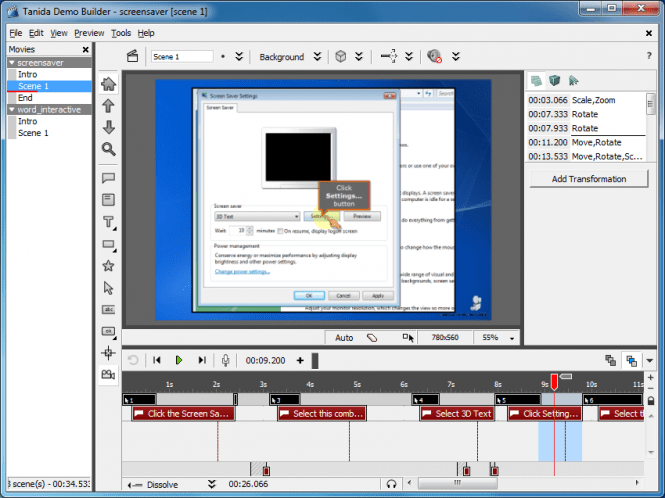Open the help question mark

click(x=649, y=56)
